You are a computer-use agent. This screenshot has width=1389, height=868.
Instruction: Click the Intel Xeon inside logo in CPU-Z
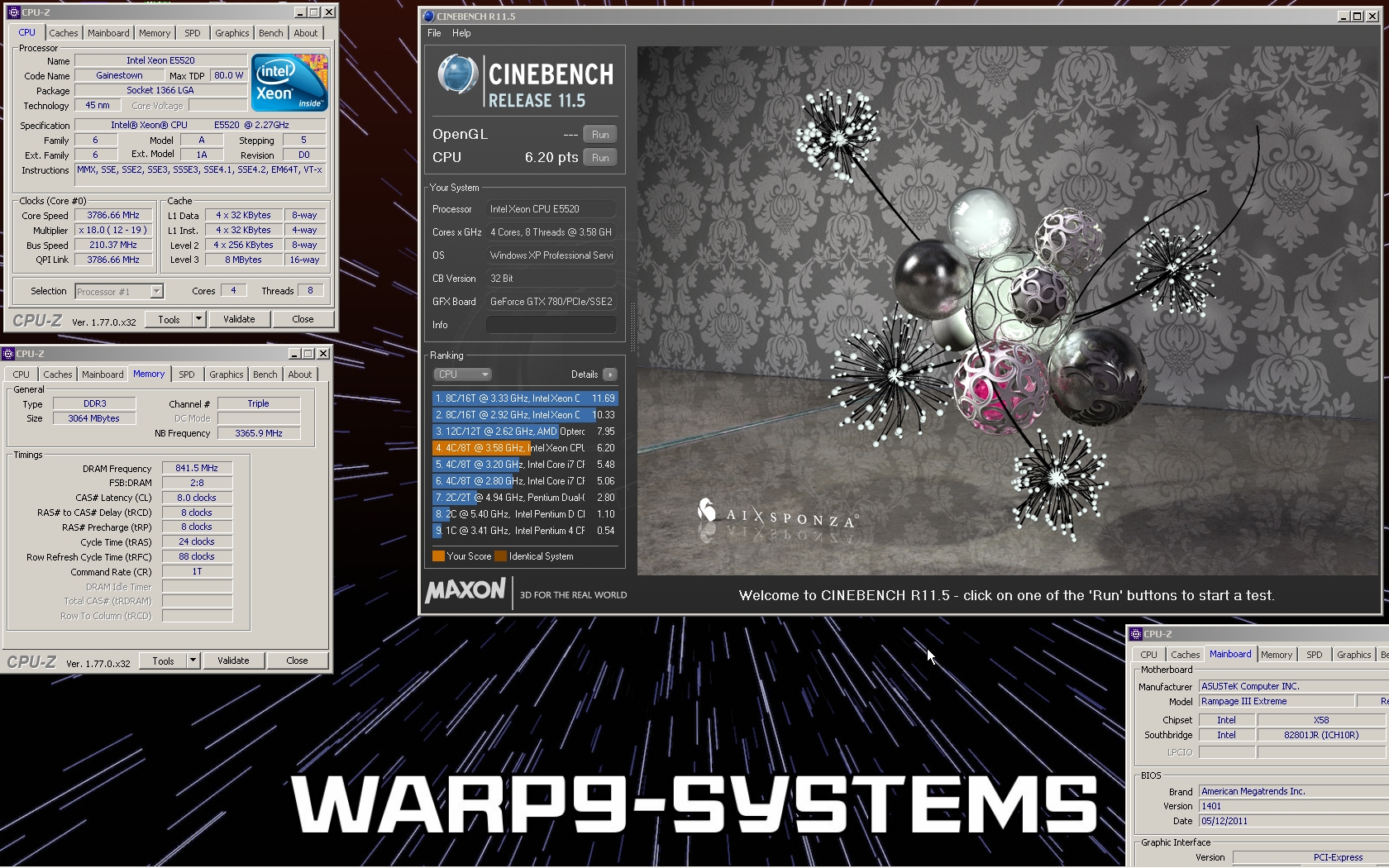(x=289, y=83)
